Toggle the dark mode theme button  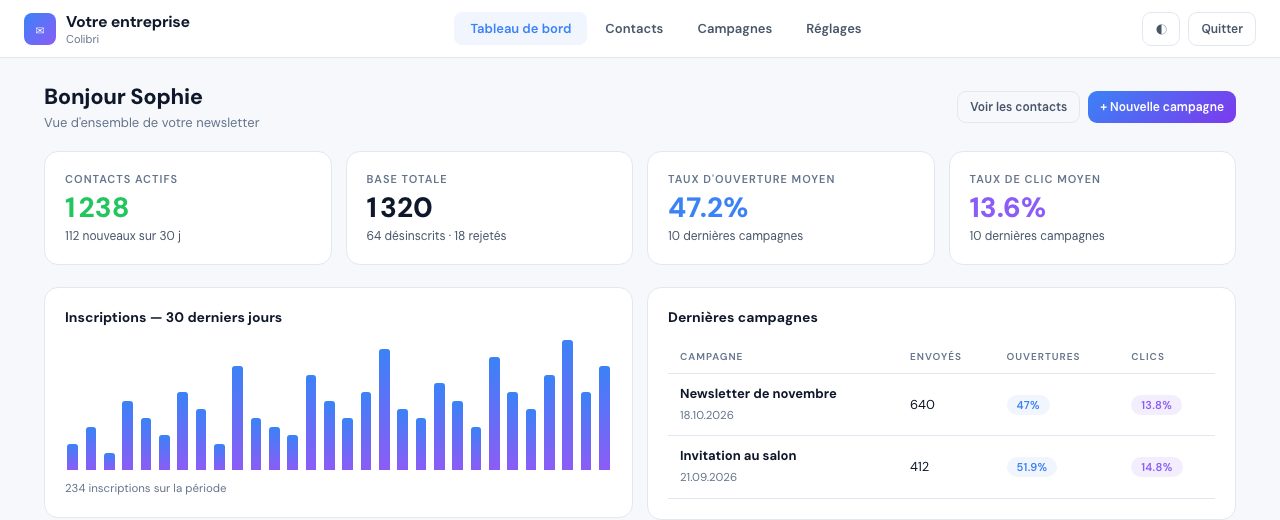click(x=1161, y=29)
